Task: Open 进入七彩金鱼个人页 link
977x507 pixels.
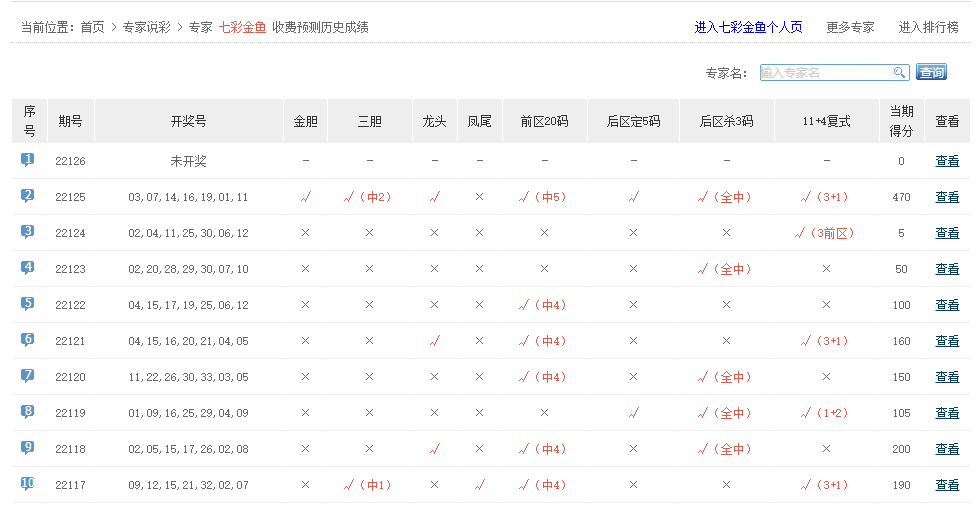Action: 748,27
